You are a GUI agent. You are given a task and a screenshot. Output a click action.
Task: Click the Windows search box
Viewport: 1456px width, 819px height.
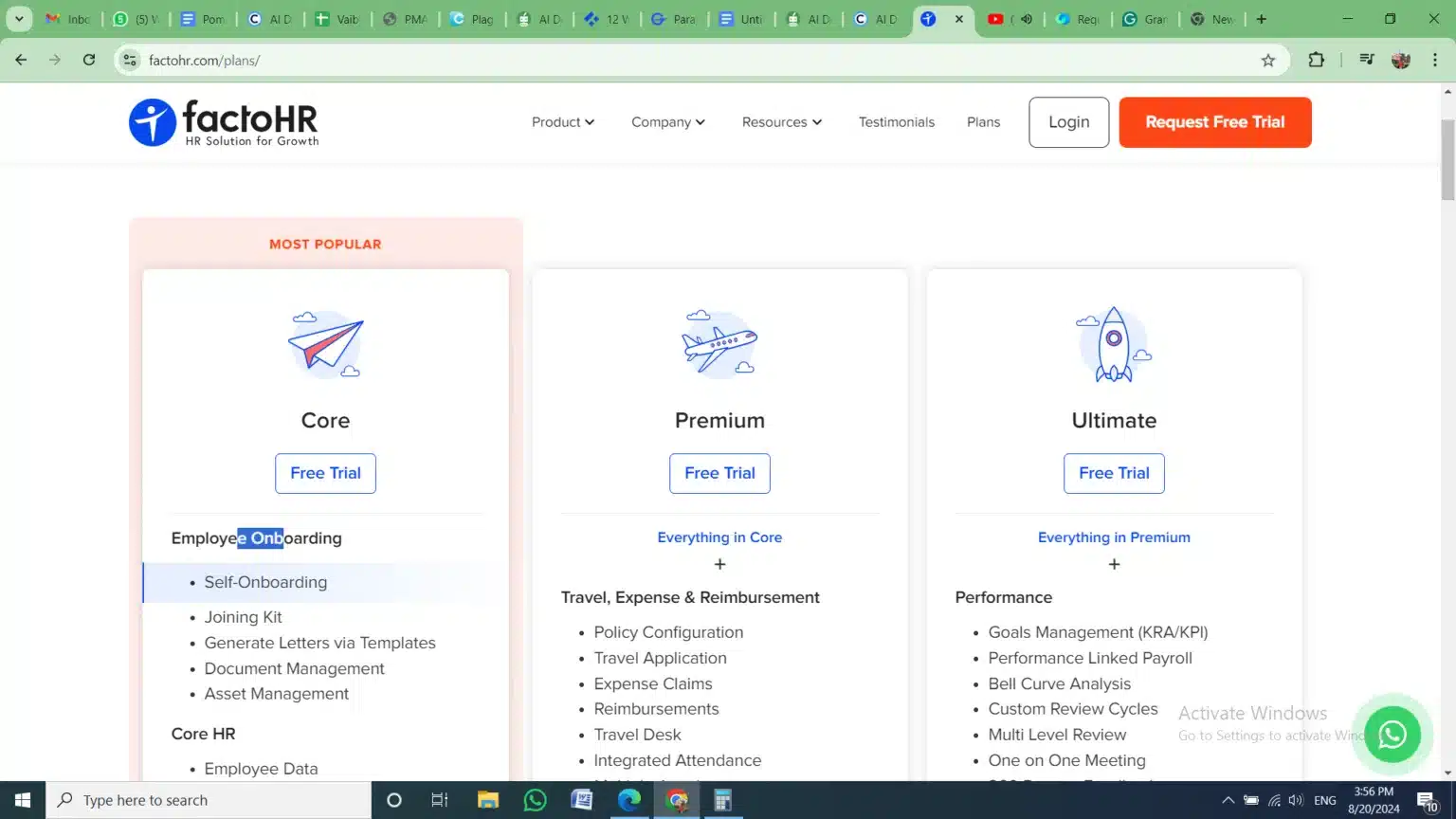coord(209,800)
